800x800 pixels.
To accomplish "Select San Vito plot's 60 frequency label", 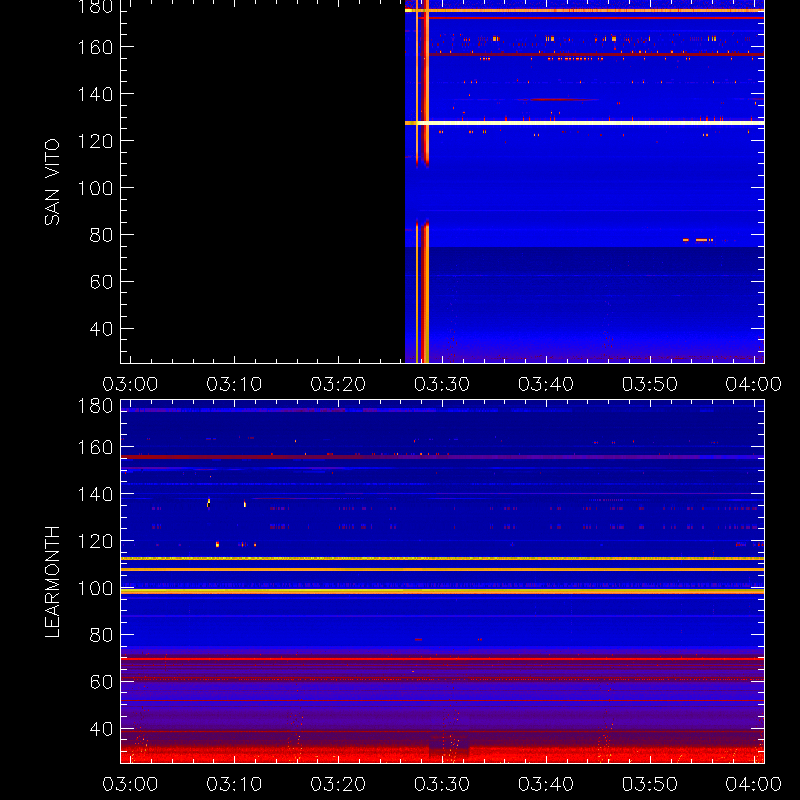I will (101, 282).
